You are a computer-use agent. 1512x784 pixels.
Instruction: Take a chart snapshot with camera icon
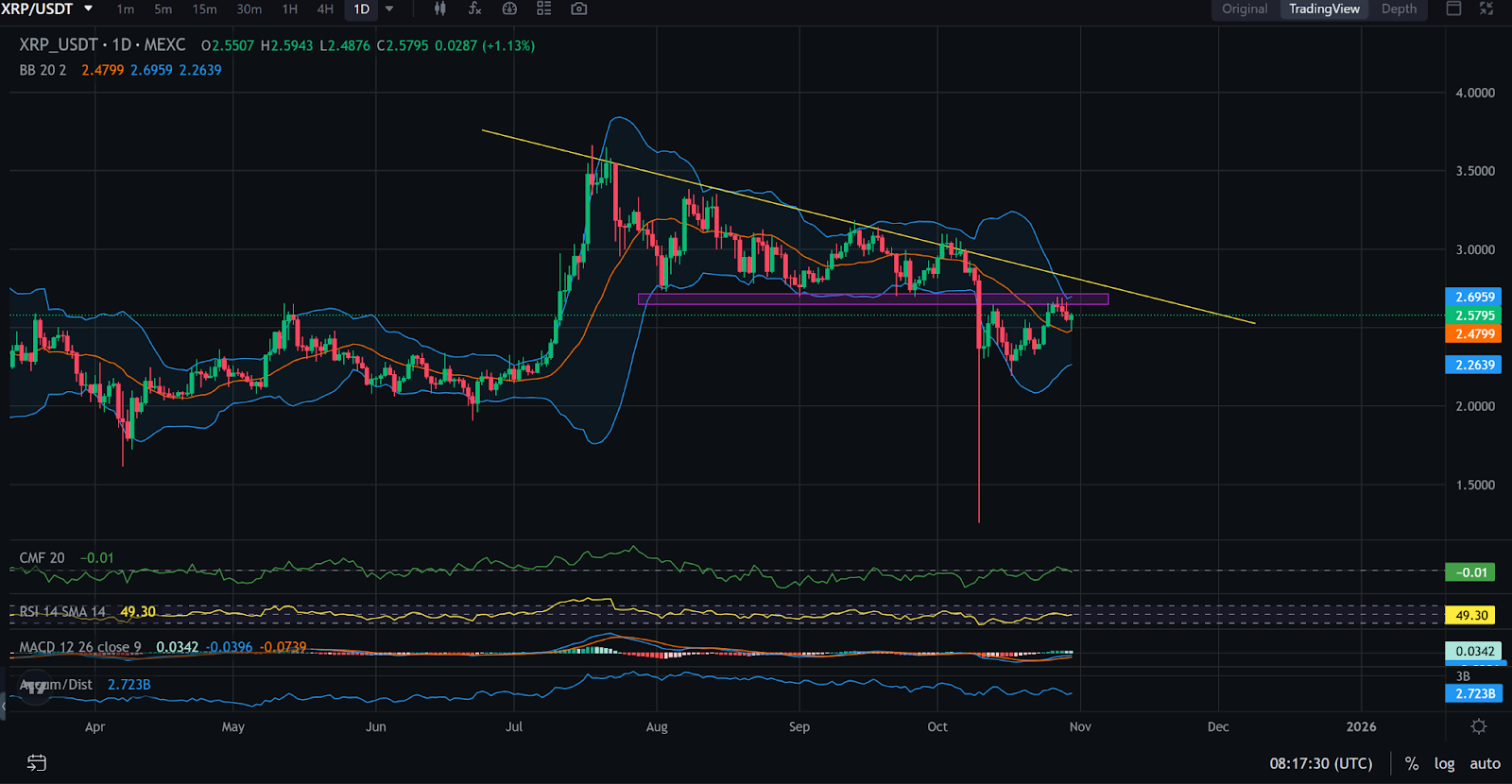coord(579,9)
